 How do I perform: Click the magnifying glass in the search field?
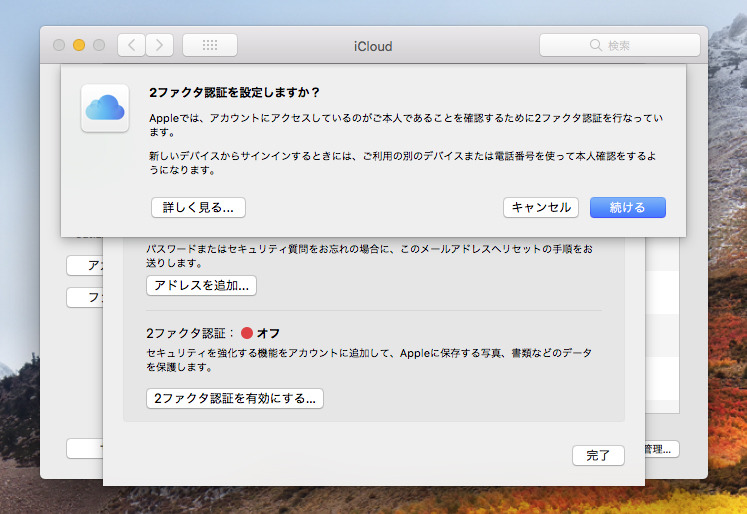coord(596,45)
